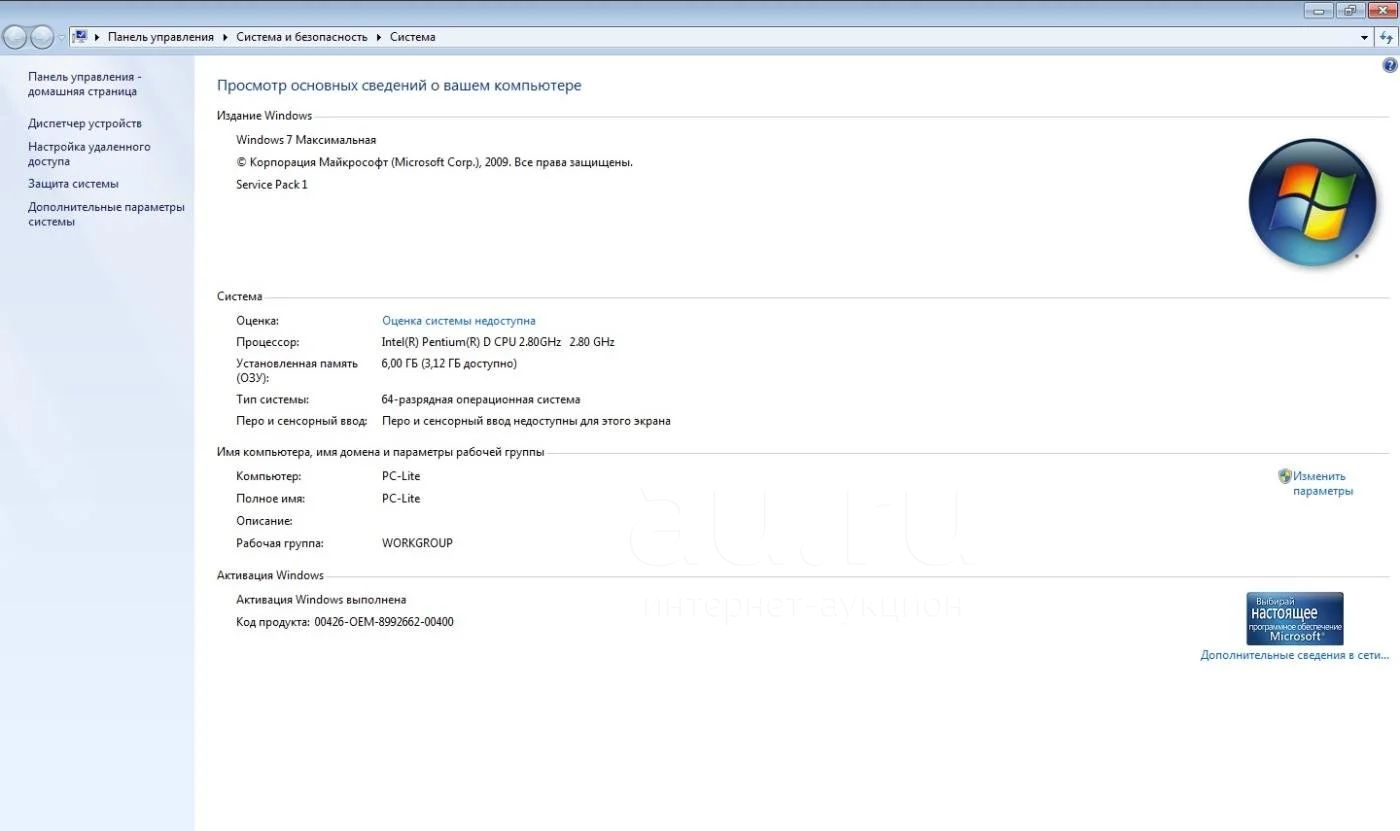The width and height of the screenshot is (1400, 831).
Task: Click 'Оценка системы недоступна' link
Action: [x=459, y=321]
